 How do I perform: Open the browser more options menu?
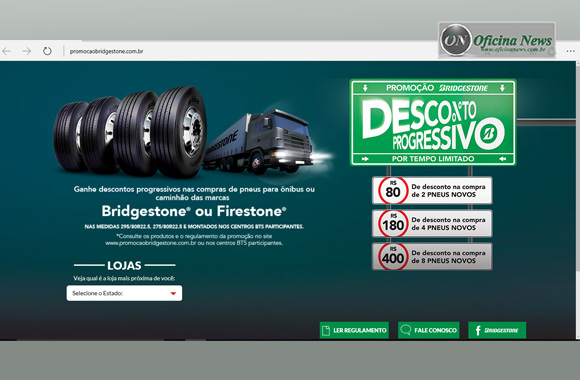point(570,51)
